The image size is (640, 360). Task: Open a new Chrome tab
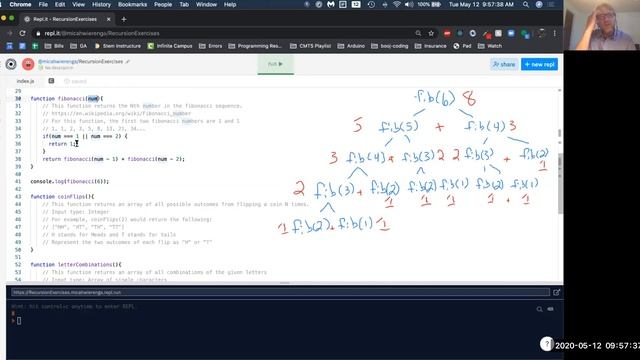point(124,19)
